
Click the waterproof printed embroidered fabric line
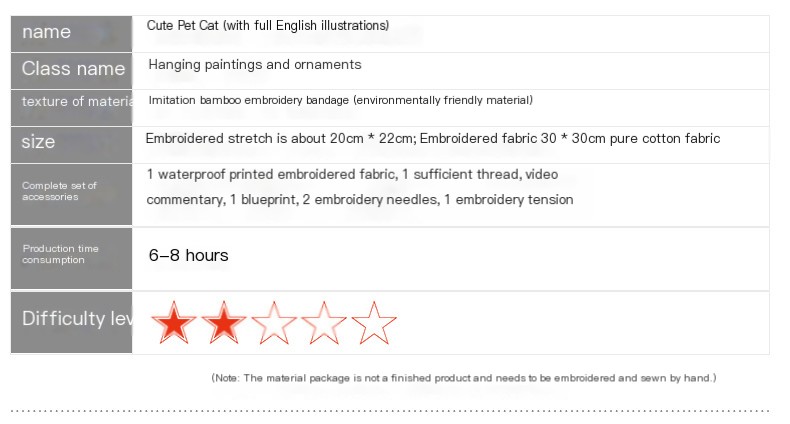coord(352,174)
